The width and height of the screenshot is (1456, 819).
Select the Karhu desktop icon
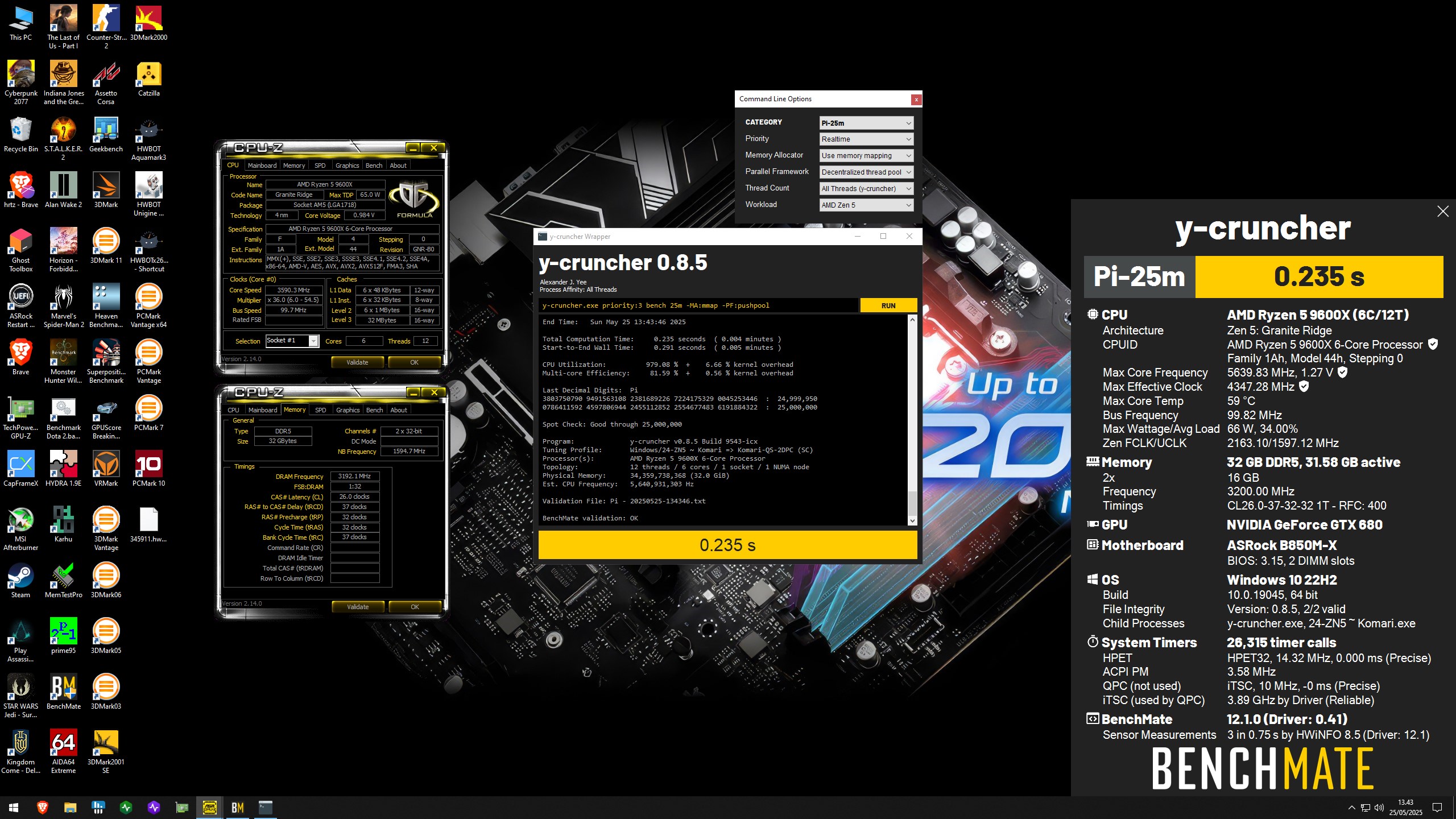pos(63,526)
